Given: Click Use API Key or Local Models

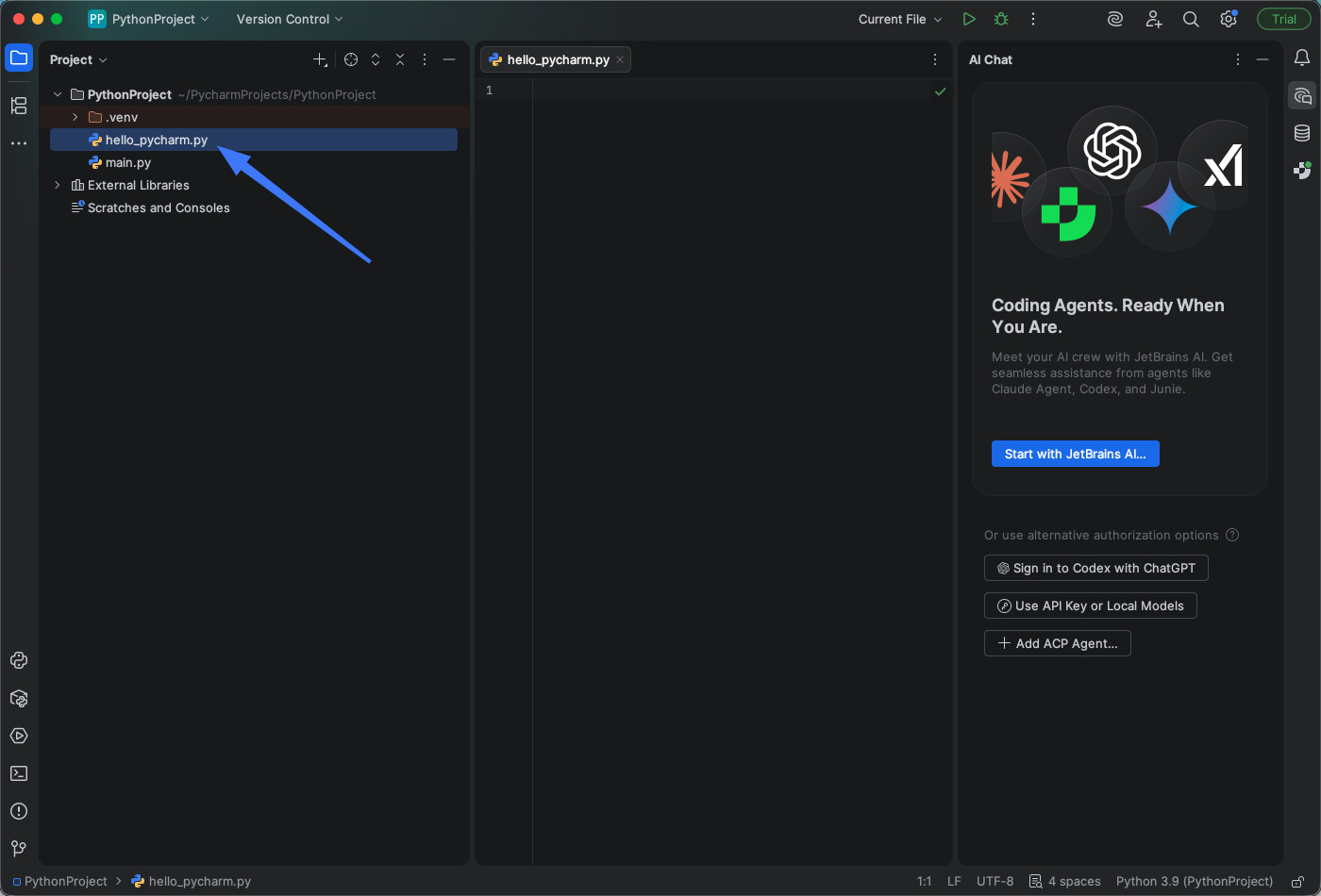Looking at the screenshot, I should click(1090, 606).
